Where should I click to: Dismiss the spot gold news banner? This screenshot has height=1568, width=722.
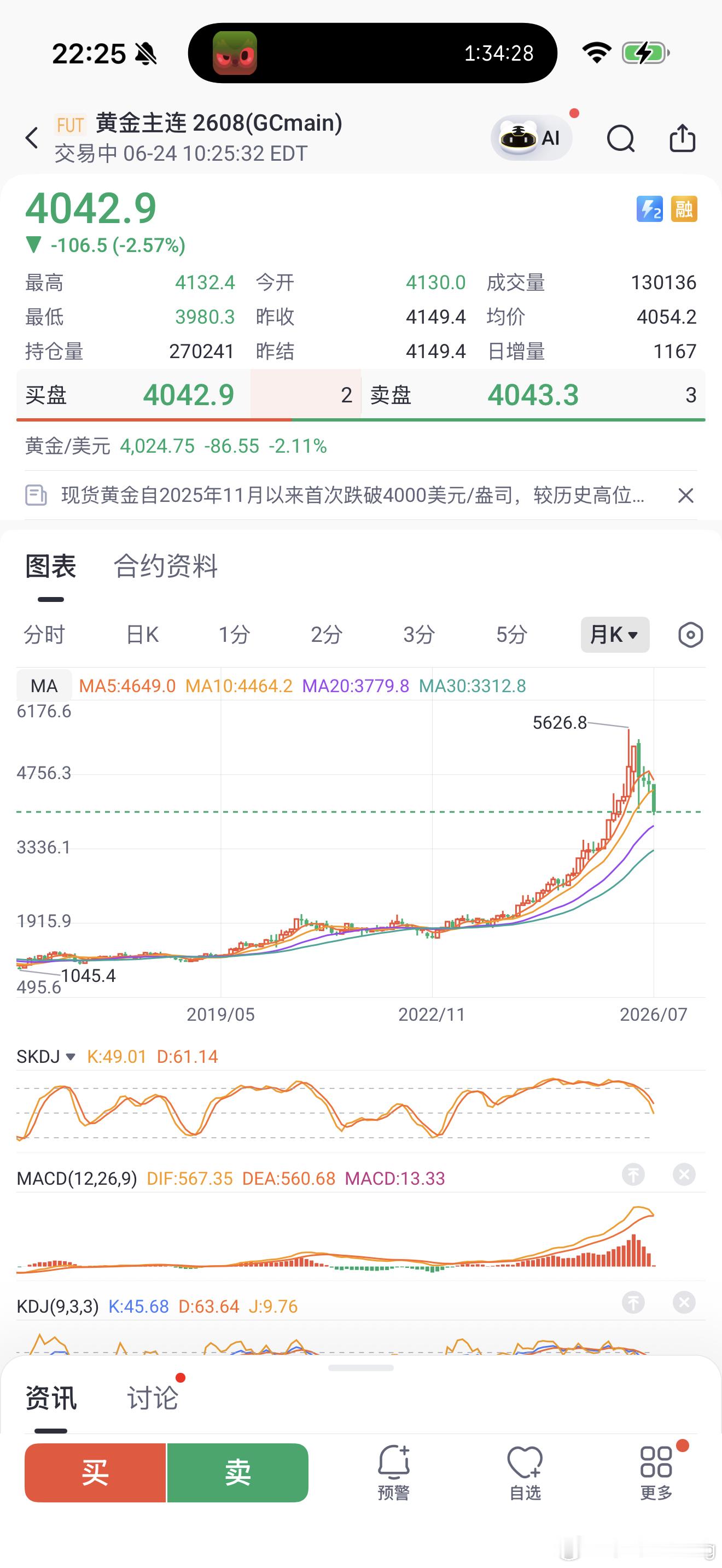(x=685, y=495)
